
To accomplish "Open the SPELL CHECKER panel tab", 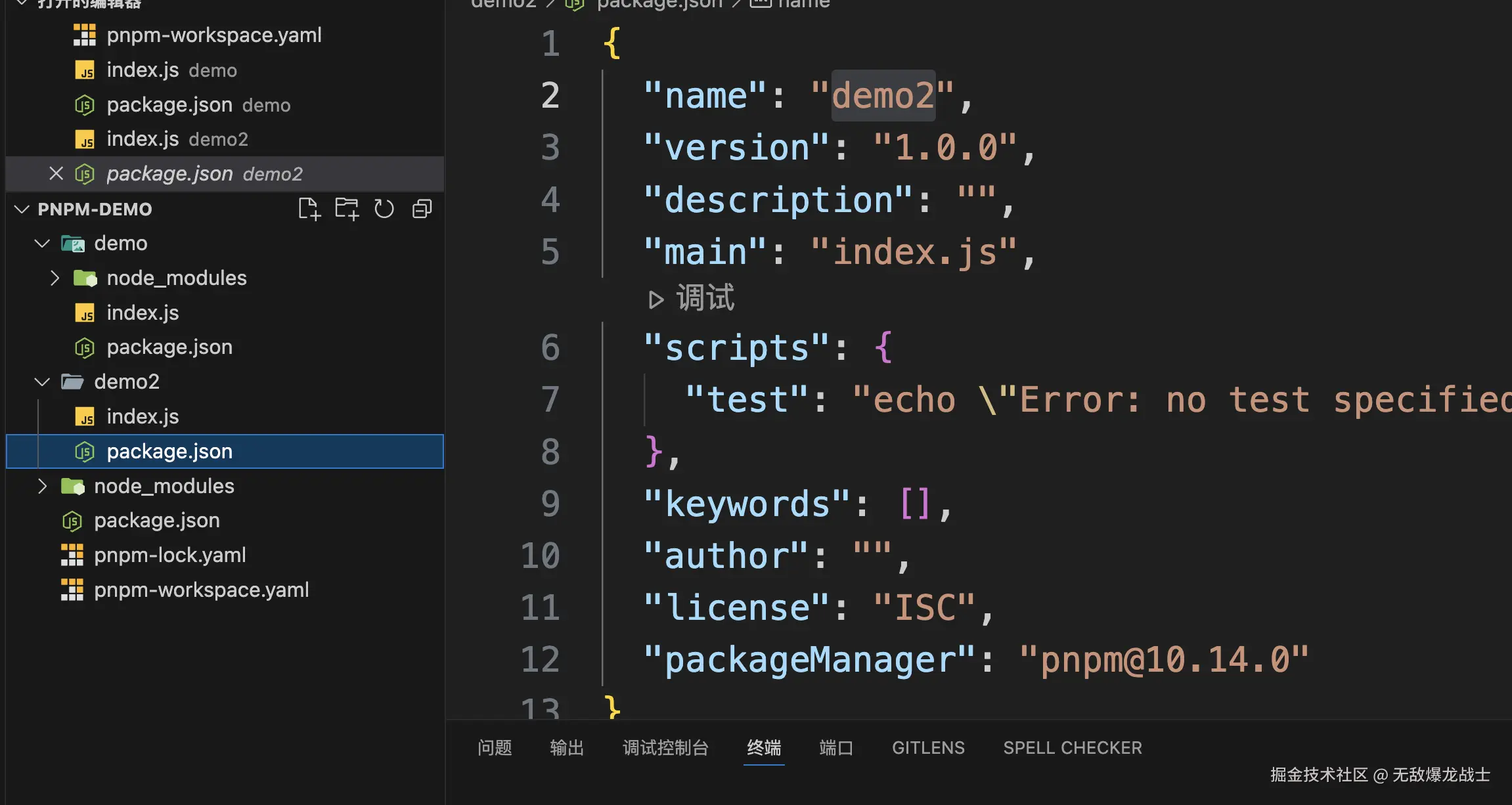I will tap(1072, 747).
